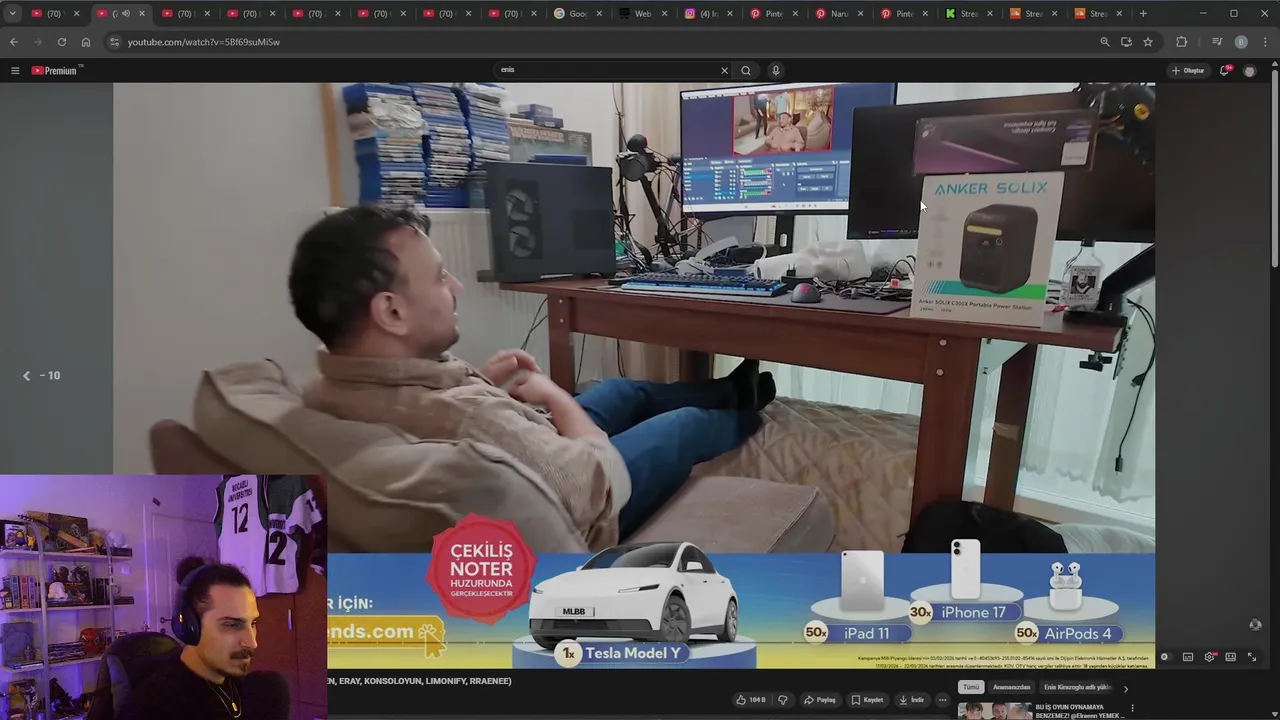Switch to the Naru Pinterest tab
The height and width of the screenshot is (720, 1280).
click(838, 13)
